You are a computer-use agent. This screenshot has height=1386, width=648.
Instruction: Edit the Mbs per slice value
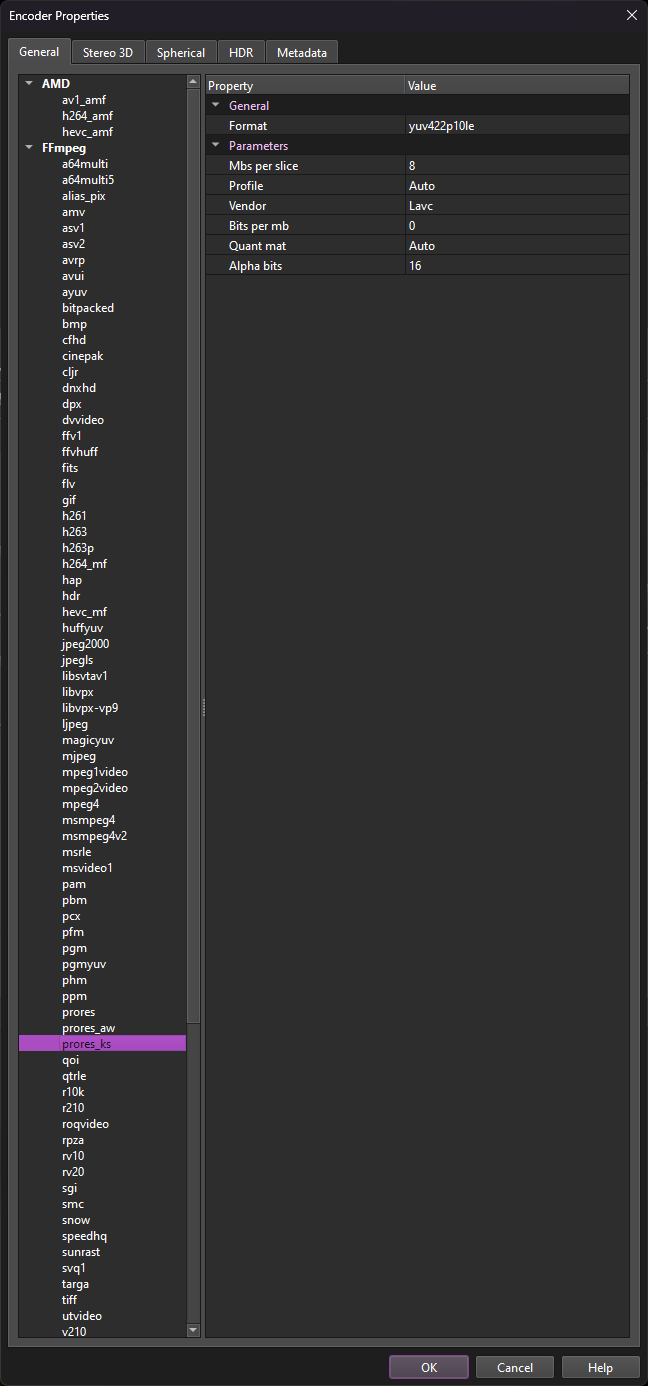point(516,166)
